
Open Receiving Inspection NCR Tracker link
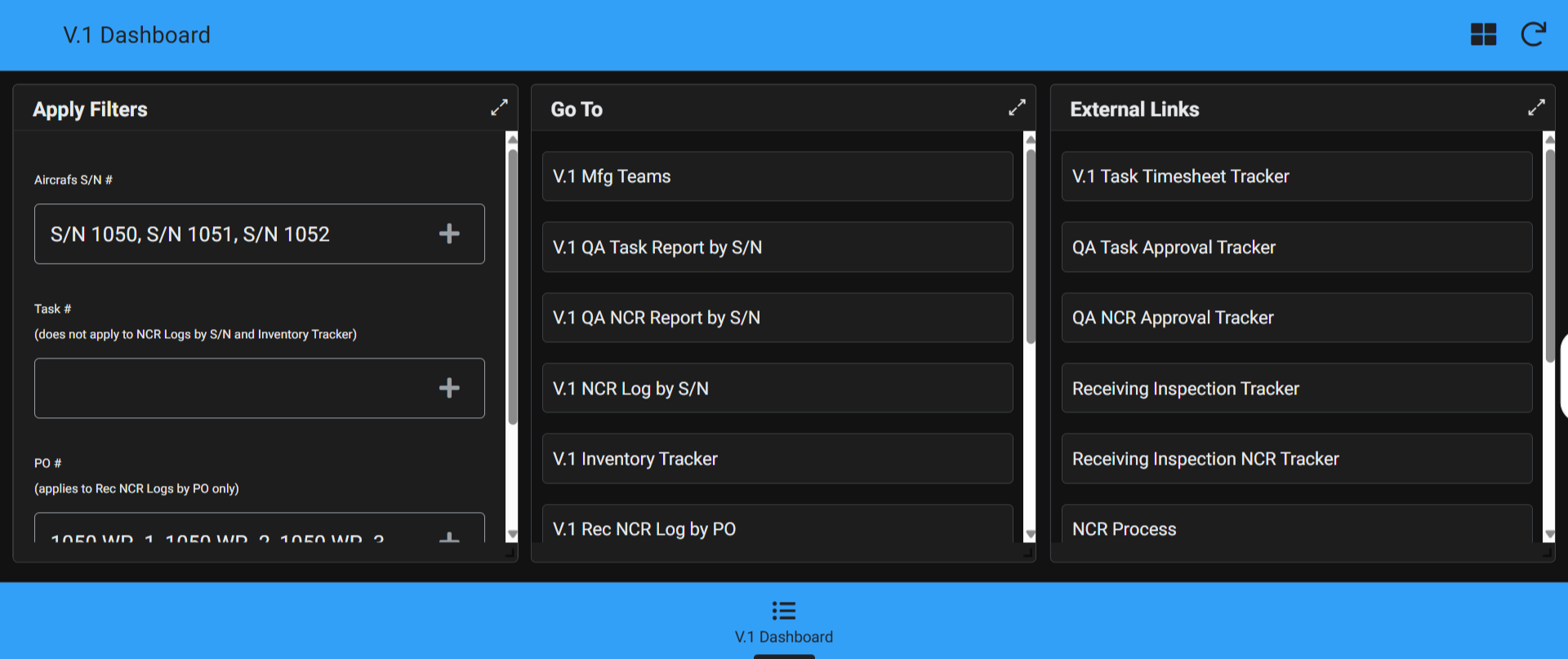(1297, 459)
